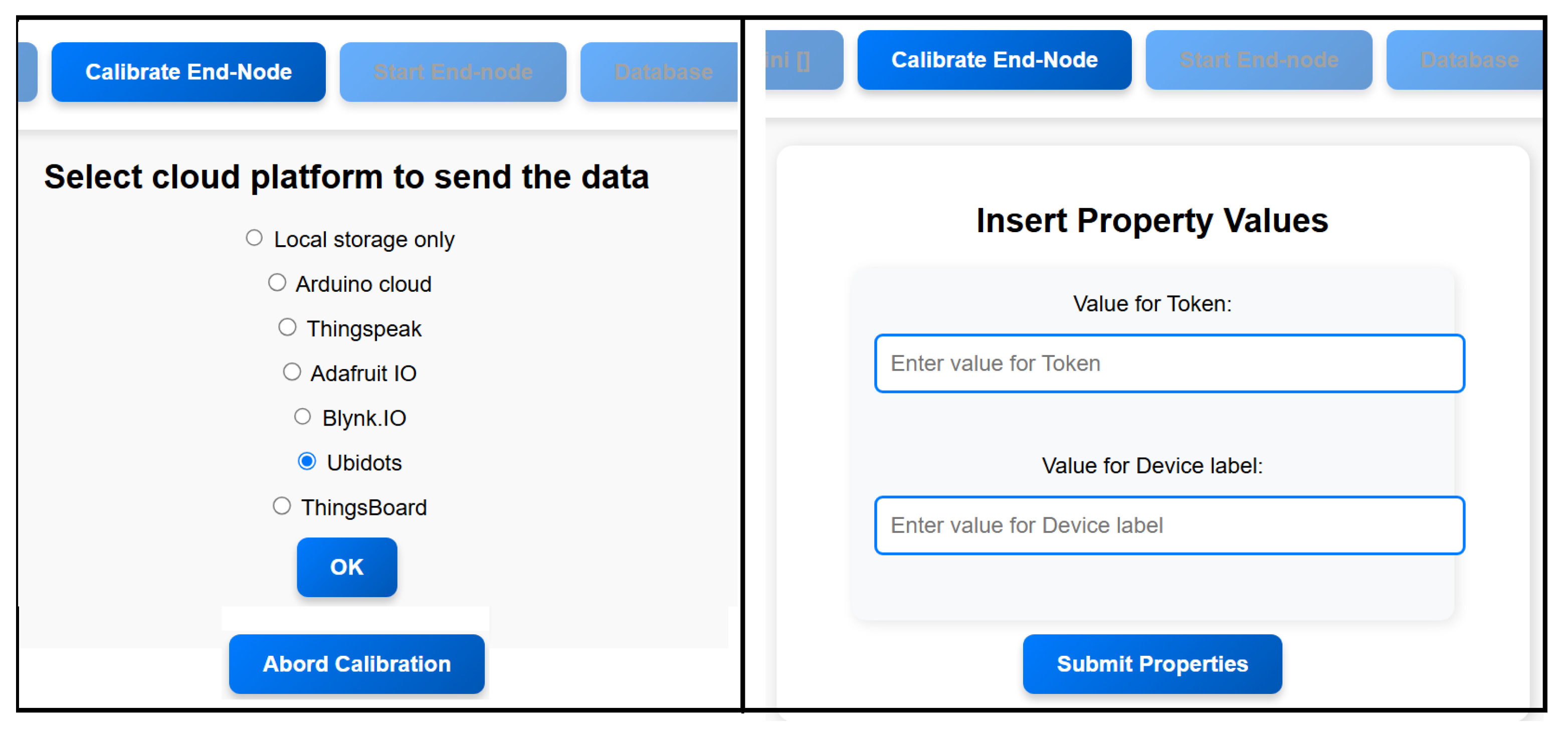The height and width of the screenshot is (732, 1568).
Task: Click the right panel's Calibrate End-Node button
Action: 994,59
